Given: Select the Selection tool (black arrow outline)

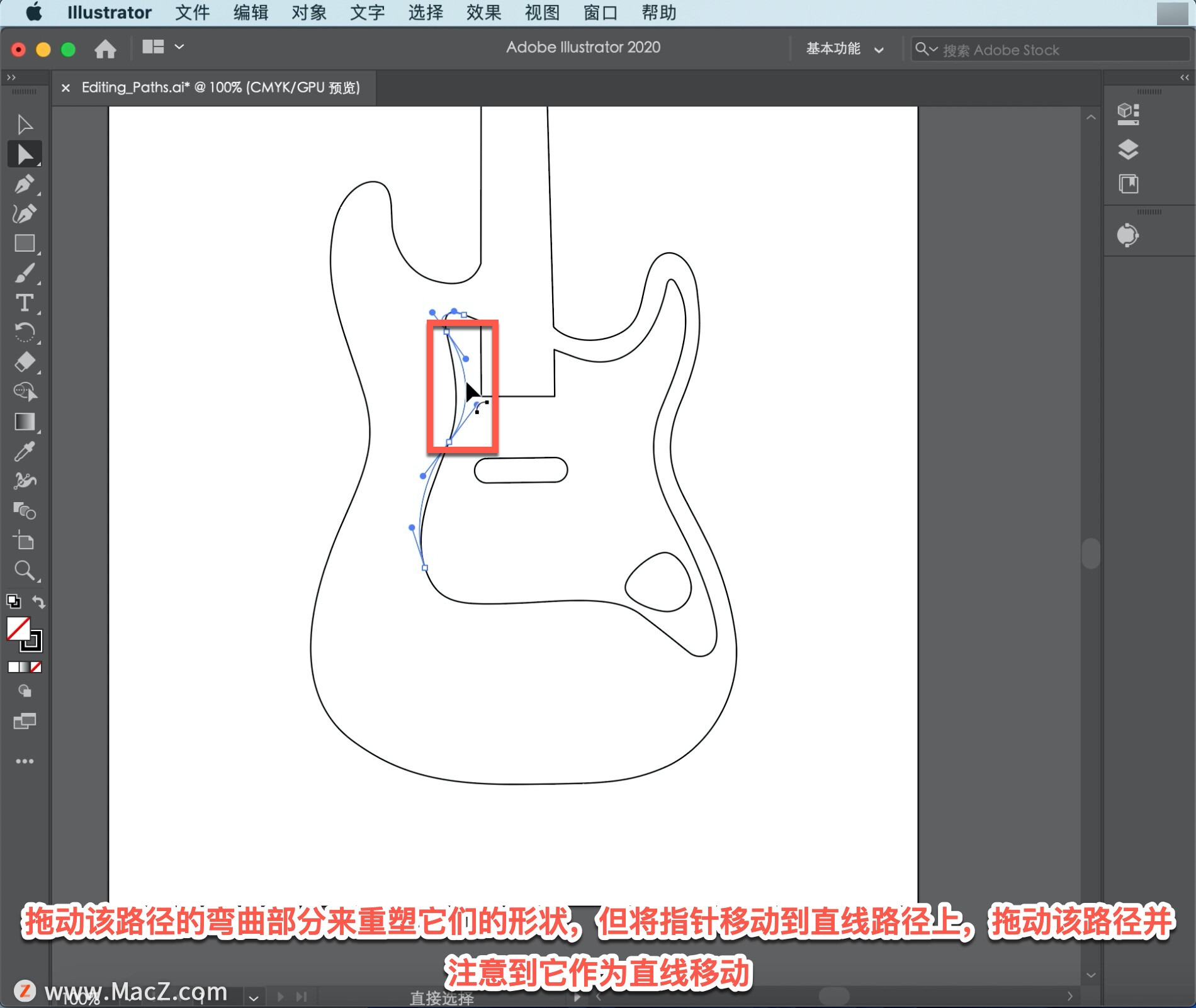Looking at the screenshot, I should pos(25,124).
